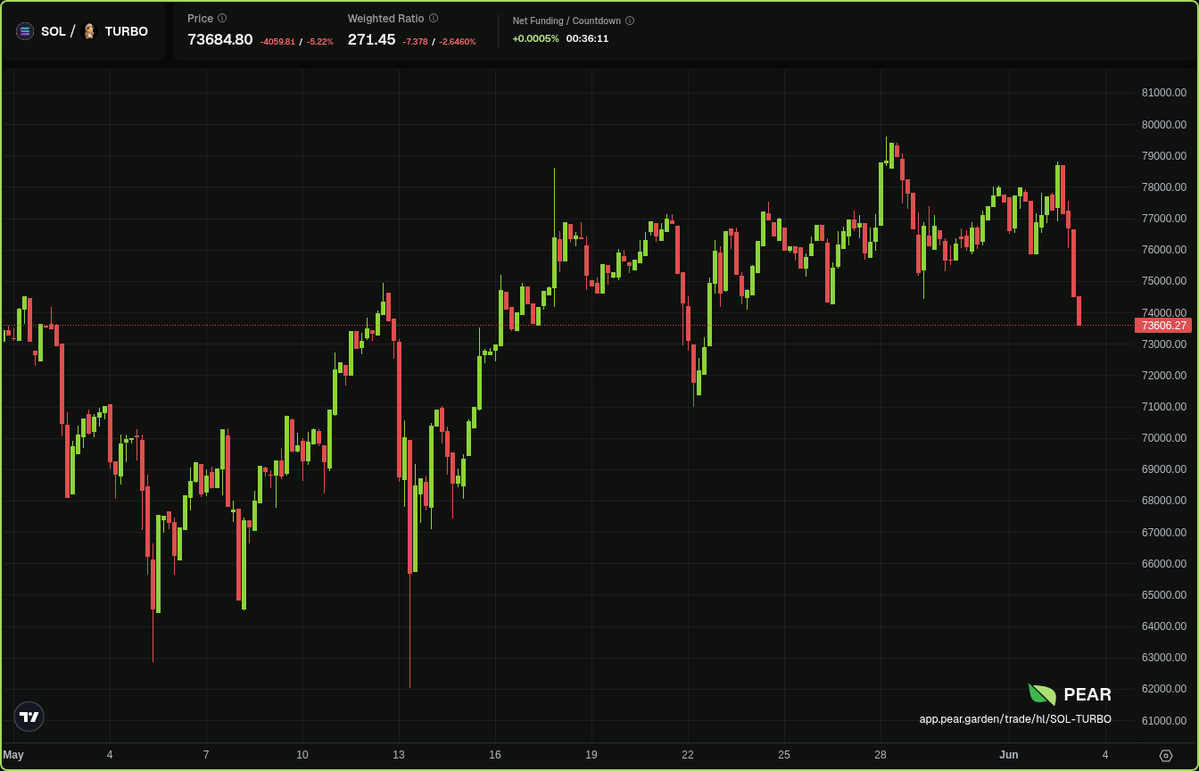Click the net funding value +0.0005%
The image size is (1199, 771).
click(535, 38)
